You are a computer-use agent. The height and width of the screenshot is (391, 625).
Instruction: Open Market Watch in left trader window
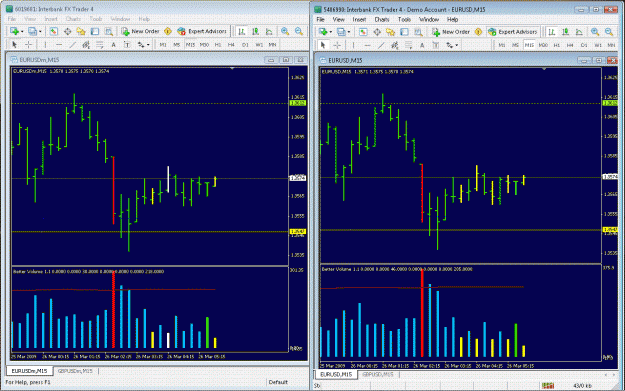click(53, 31)
